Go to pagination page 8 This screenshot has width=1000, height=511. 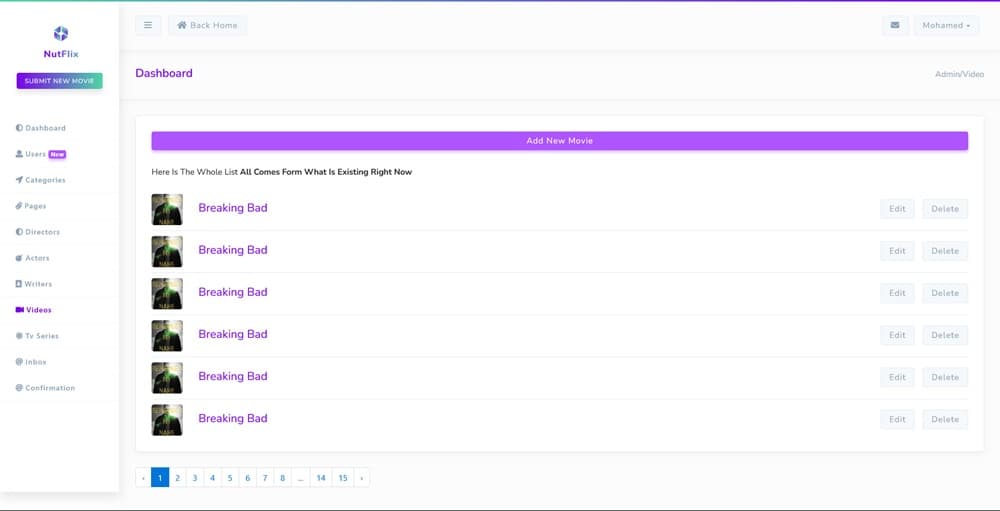283,478
